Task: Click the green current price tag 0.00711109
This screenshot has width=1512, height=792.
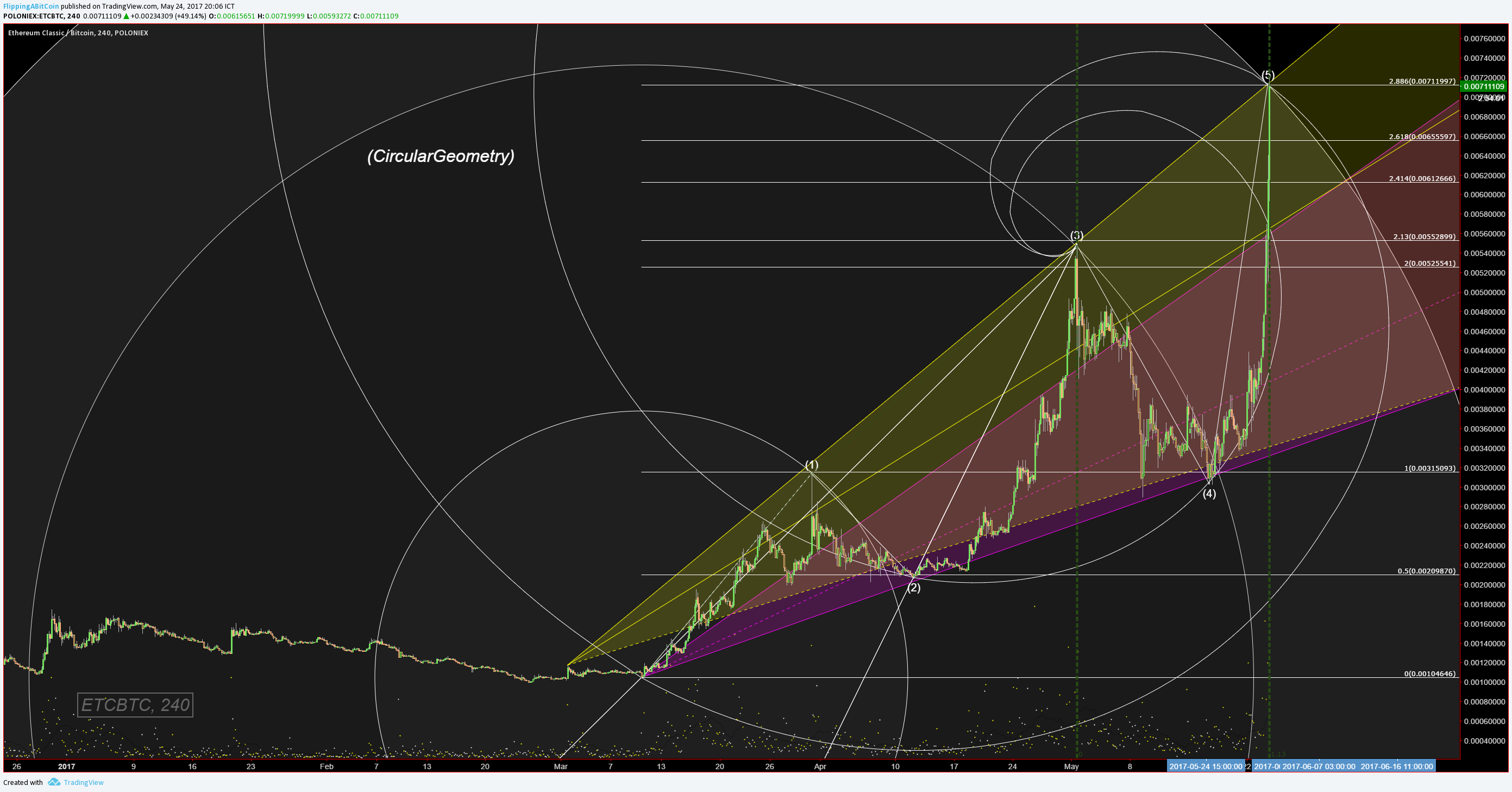Action: click(x=1484, y=87)
